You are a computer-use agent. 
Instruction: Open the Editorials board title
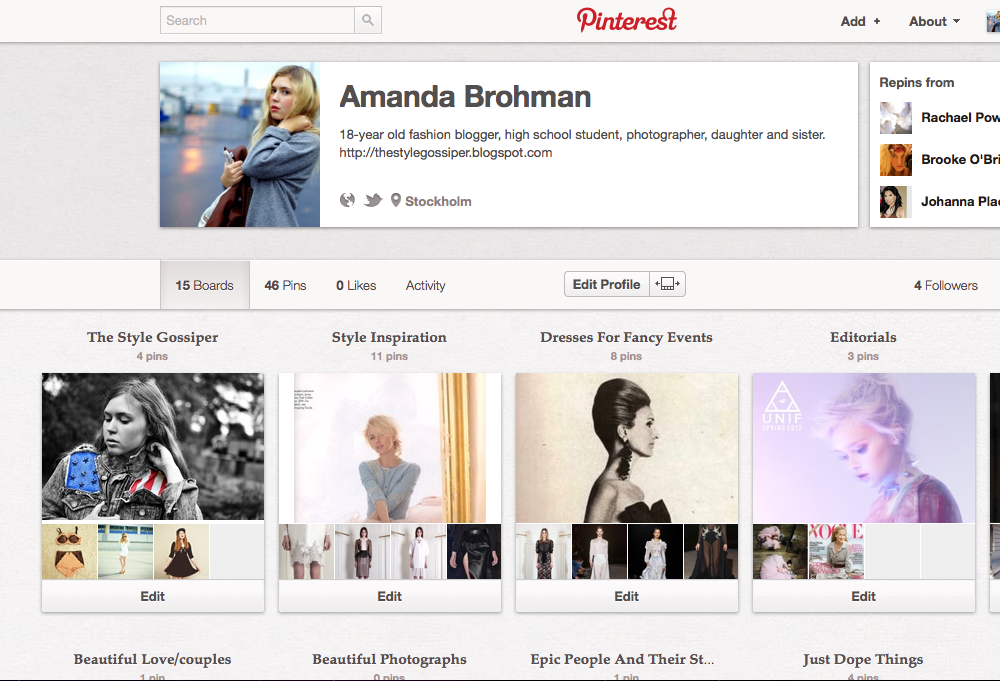pos(863,337)
